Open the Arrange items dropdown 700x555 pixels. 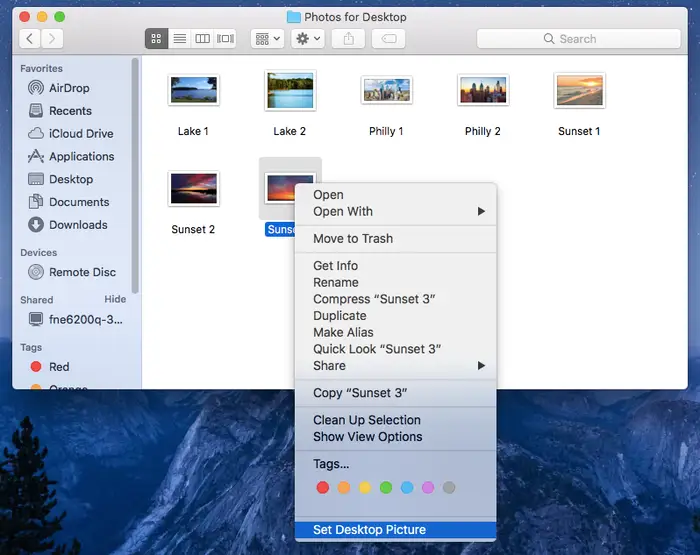267,39
